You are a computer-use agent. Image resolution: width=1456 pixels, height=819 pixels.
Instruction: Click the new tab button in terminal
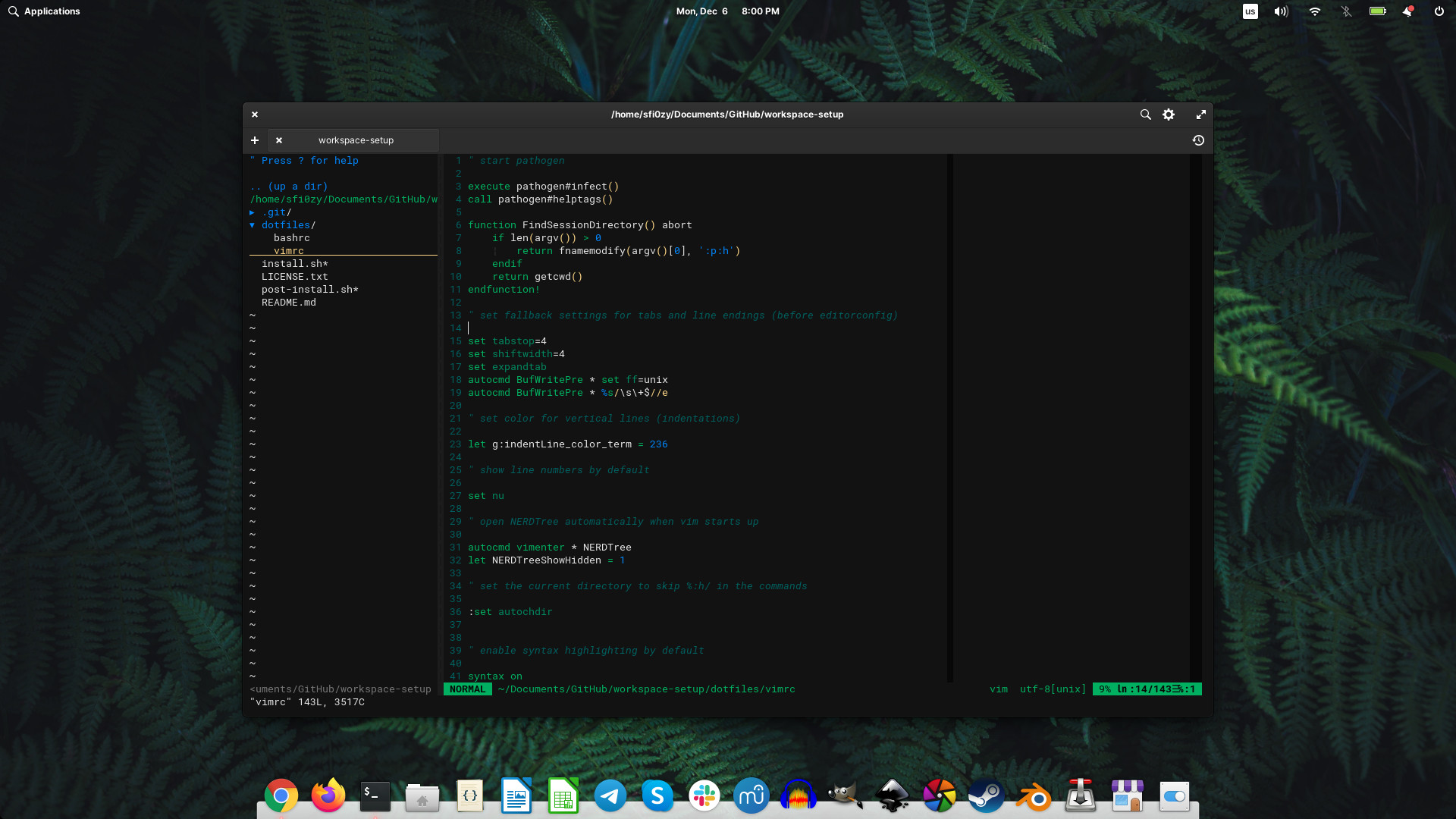click(255, 140)
